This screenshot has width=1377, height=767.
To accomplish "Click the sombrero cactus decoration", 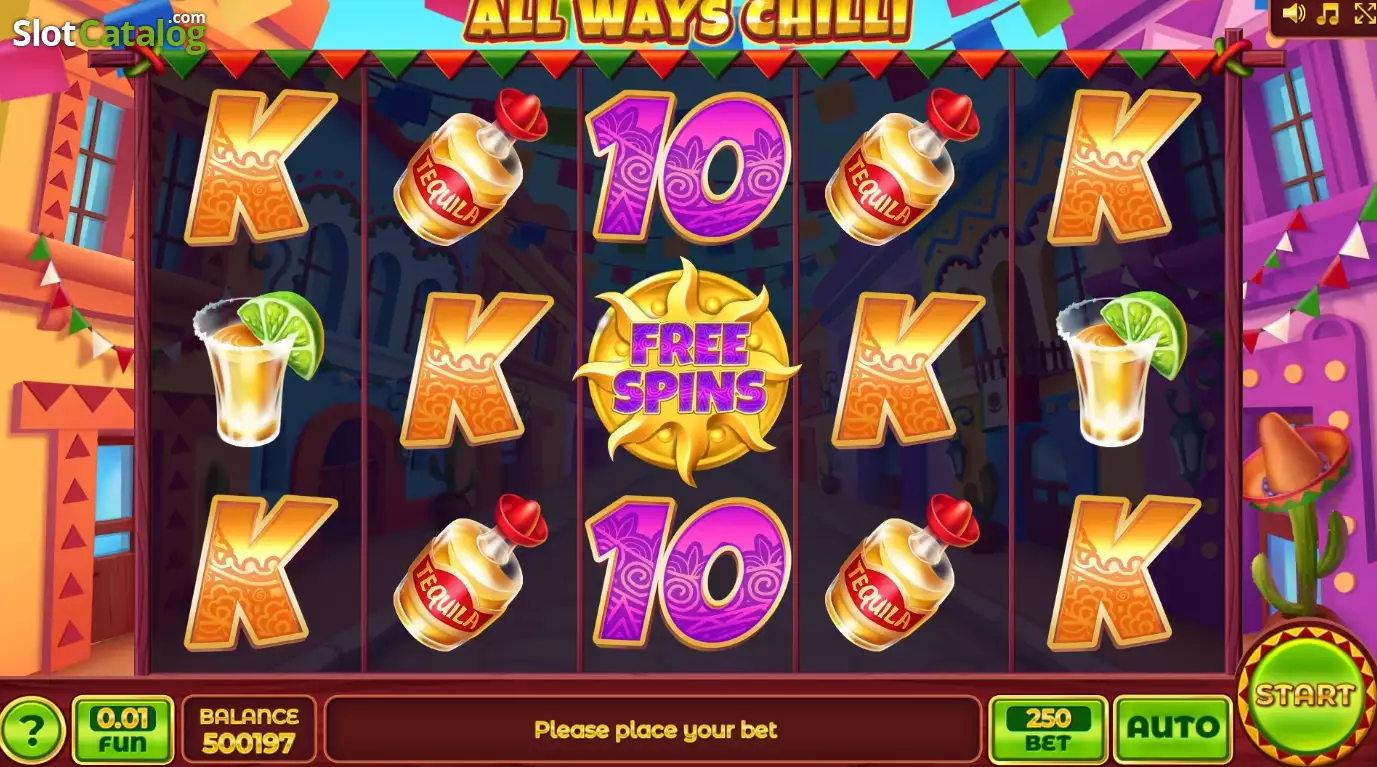I will 1298,514.
